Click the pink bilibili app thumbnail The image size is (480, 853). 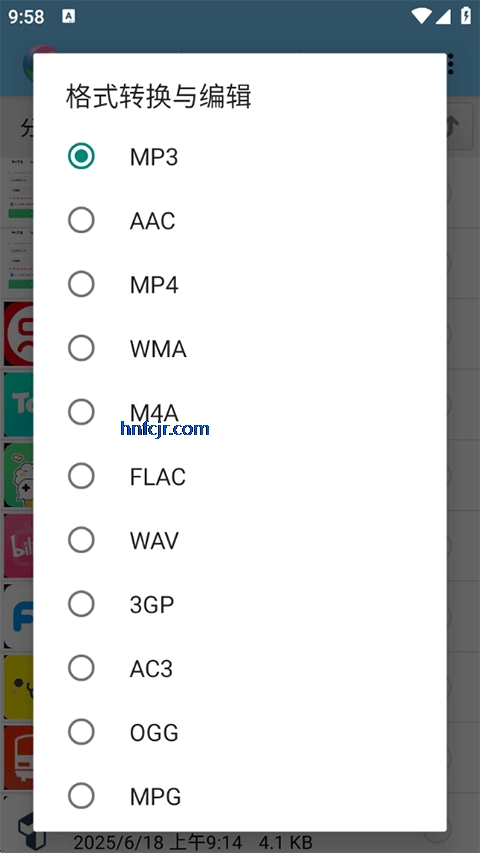point(18,546)
